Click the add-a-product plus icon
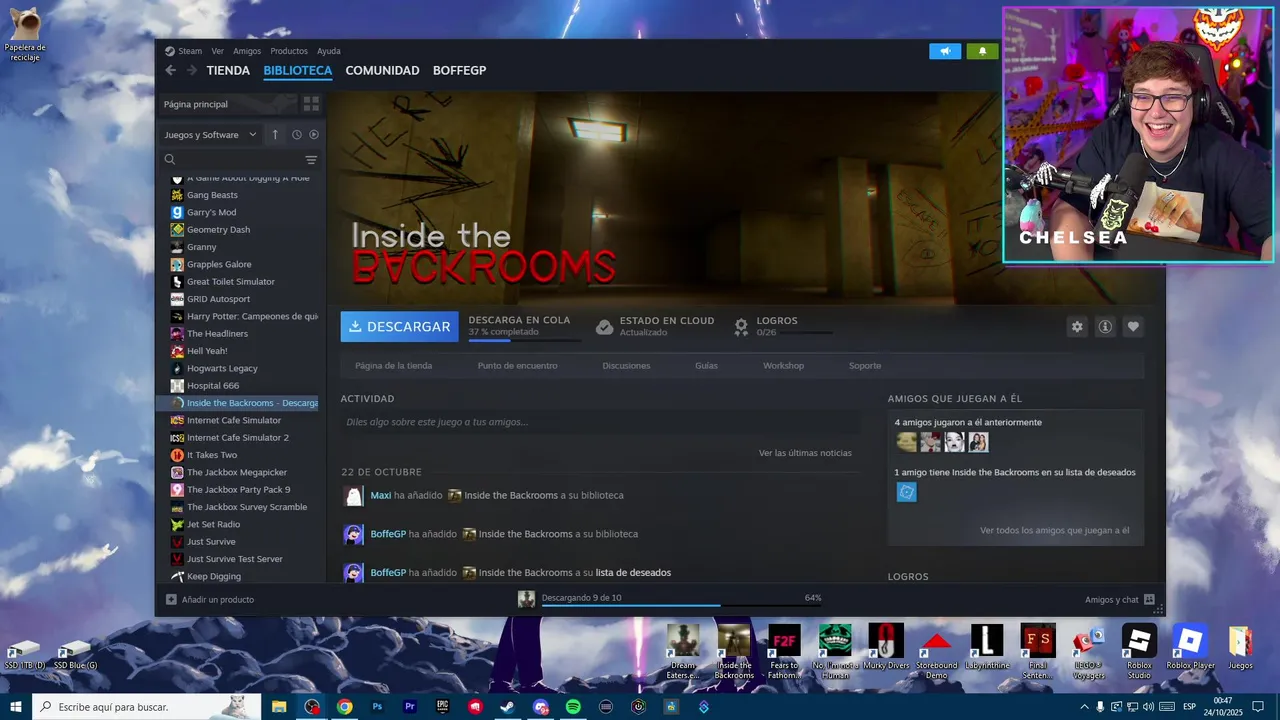Image resolution: width=1280 pixels, height=720 pixels. pos(171,599)
